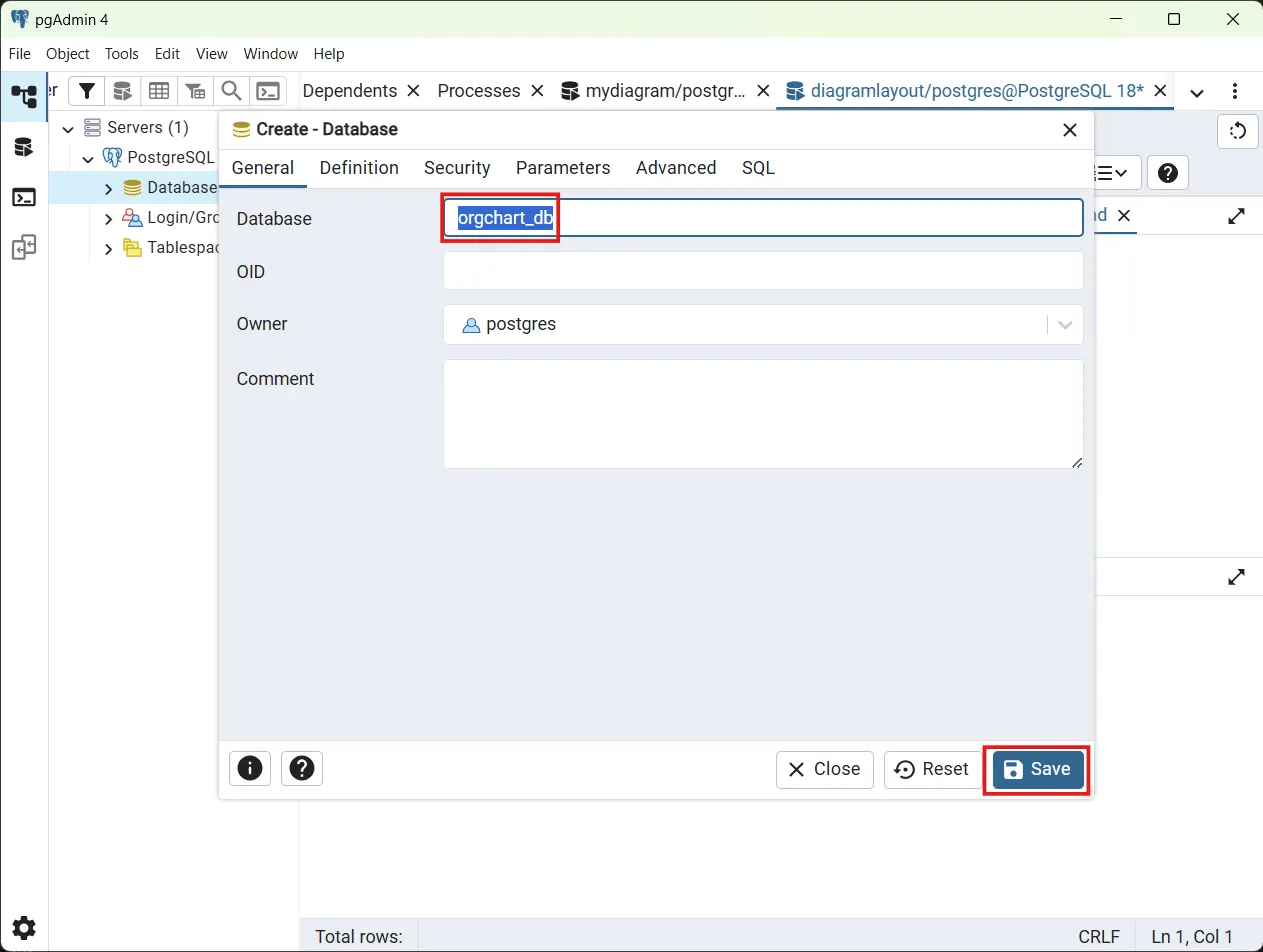
Task: Click the View Data table grid icon
Action: pos(159,91)
